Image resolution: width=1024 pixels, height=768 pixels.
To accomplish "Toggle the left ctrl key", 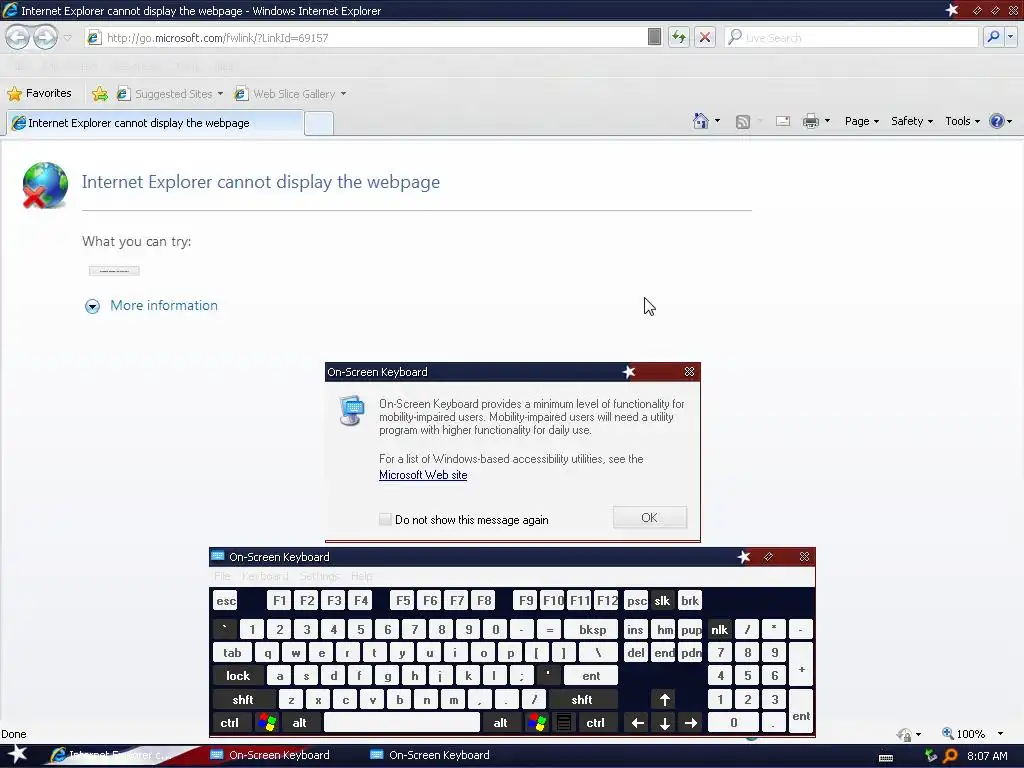I will click(229, 723).
